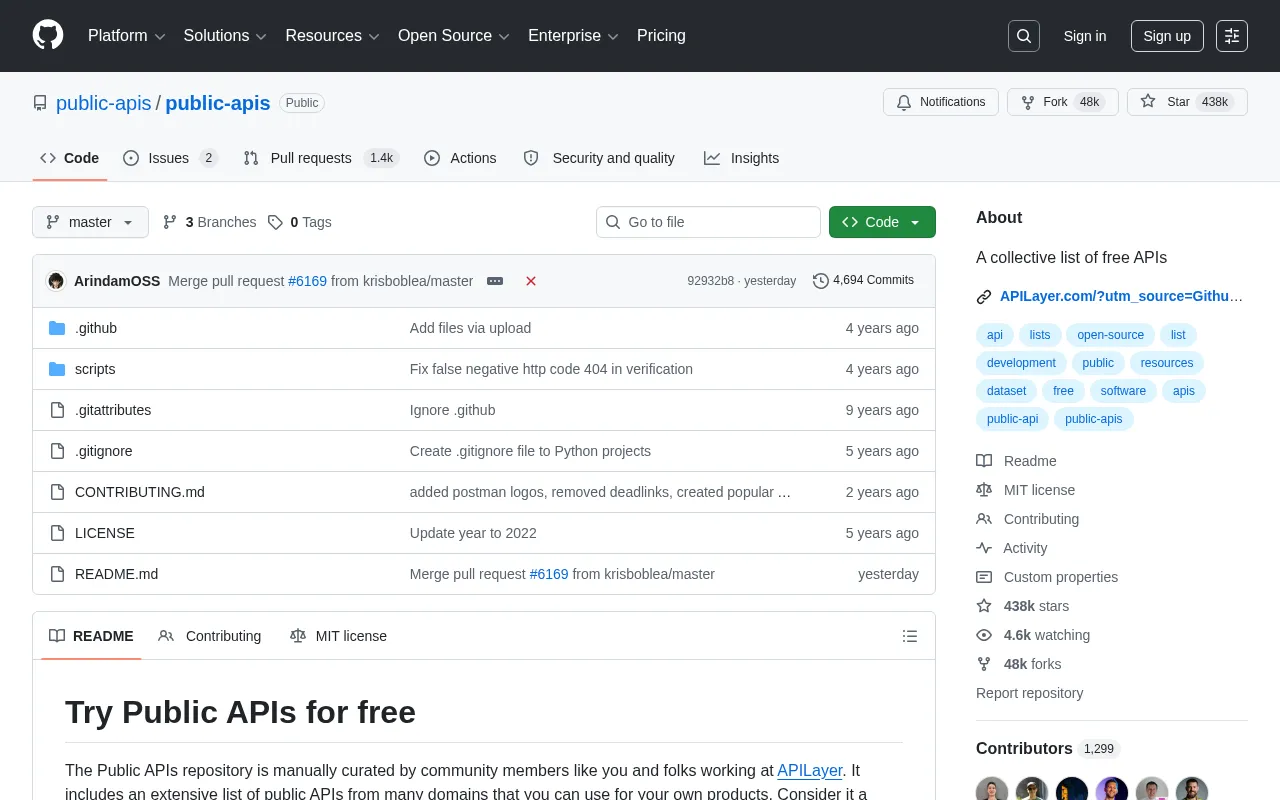Open ArindamOSS avatar image

tap(56, 281)
